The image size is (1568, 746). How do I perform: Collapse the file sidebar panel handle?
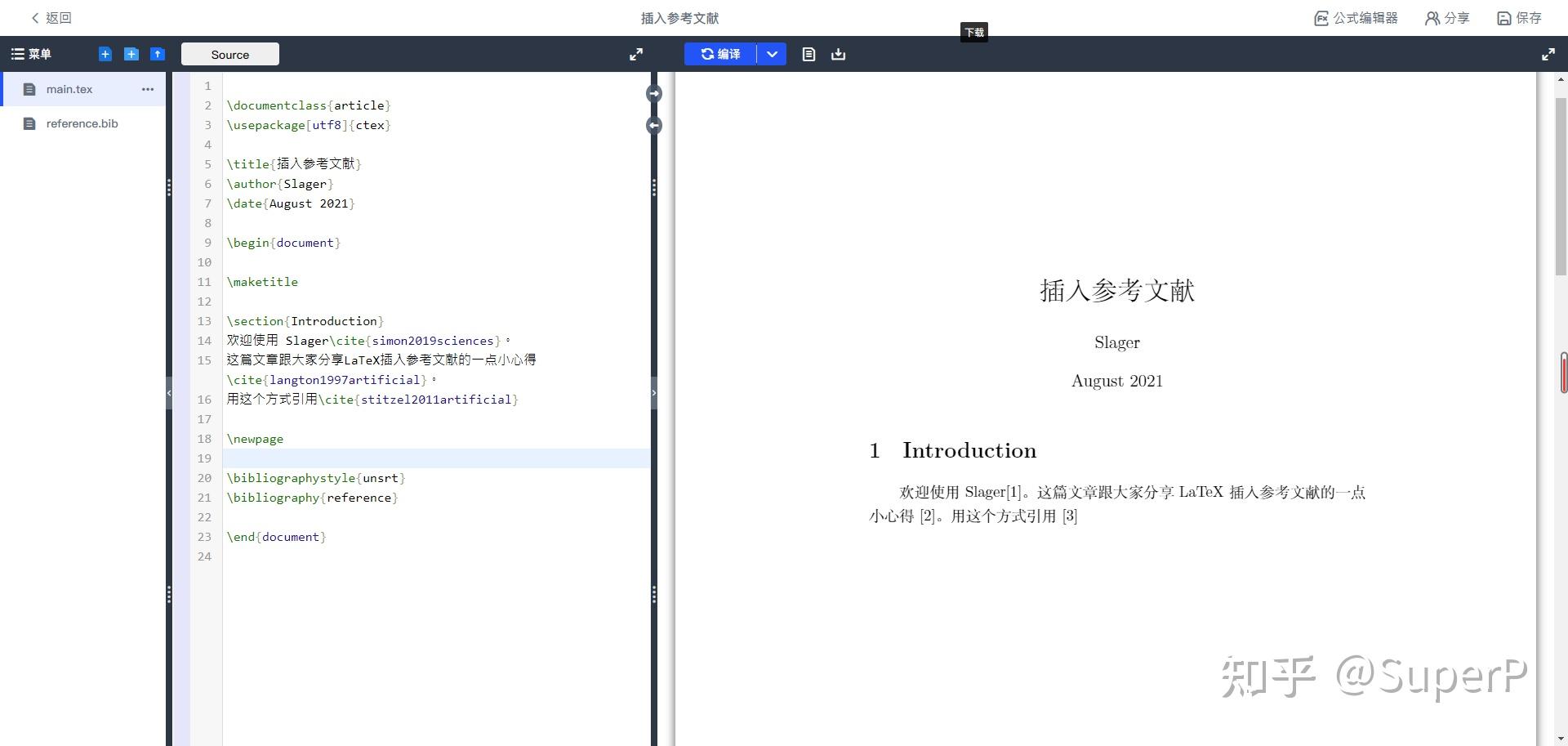coord(169,393)
